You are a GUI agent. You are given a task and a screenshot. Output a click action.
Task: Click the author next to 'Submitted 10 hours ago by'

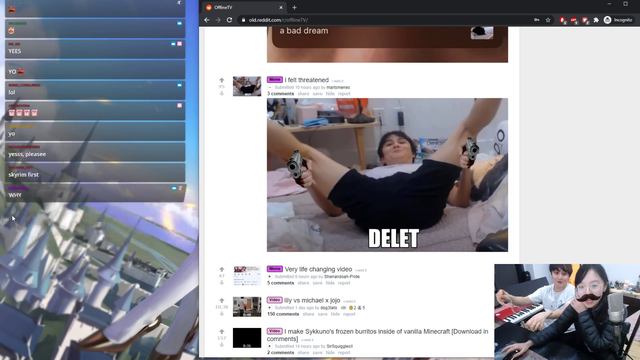338,87
